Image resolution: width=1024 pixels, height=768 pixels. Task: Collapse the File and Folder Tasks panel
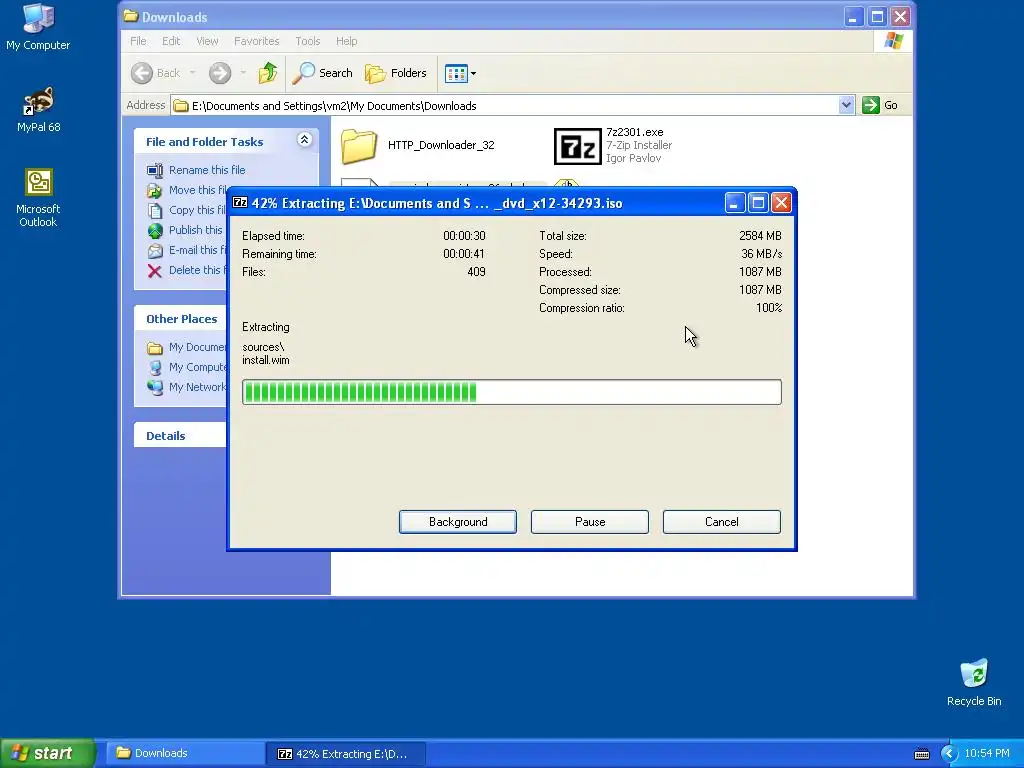(x=304, y=140)
